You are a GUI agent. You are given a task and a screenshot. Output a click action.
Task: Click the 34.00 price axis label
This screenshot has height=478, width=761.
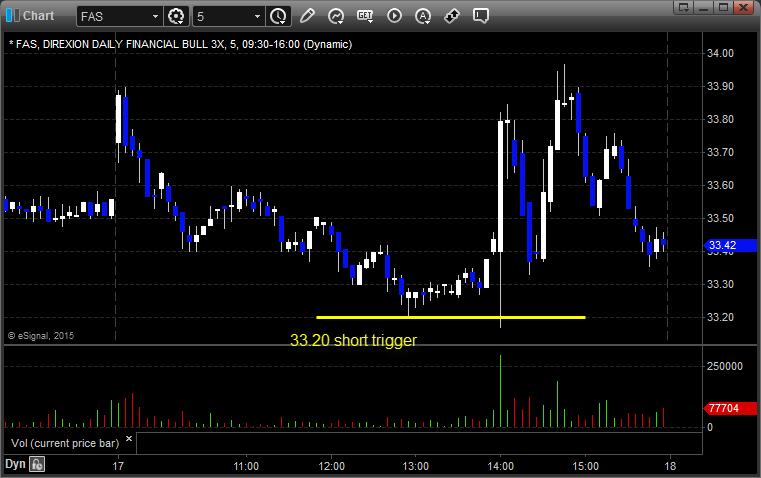pyautogui.click(x=720, y=53)
